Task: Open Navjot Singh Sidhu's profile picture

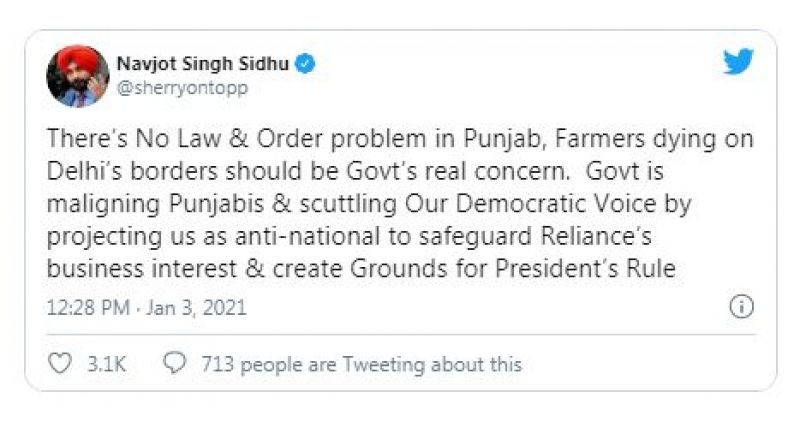Action: (78, 76)
